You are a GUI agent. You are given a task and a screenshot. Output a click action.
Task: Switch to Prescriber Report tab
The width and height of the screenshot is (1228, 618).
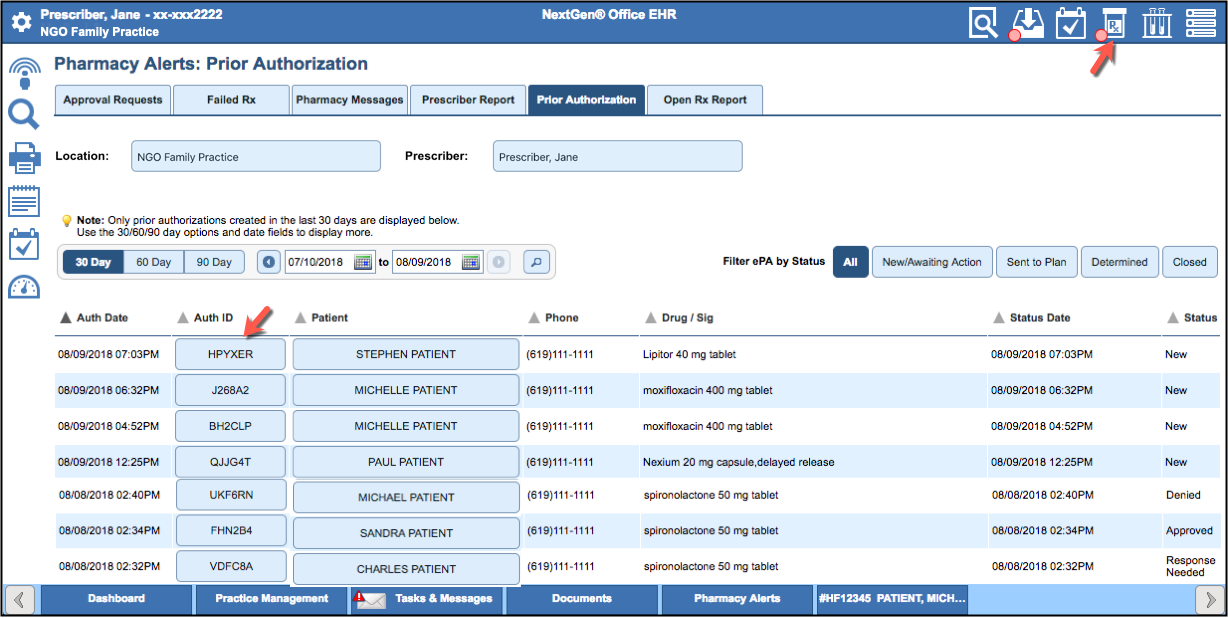[468, 100]
